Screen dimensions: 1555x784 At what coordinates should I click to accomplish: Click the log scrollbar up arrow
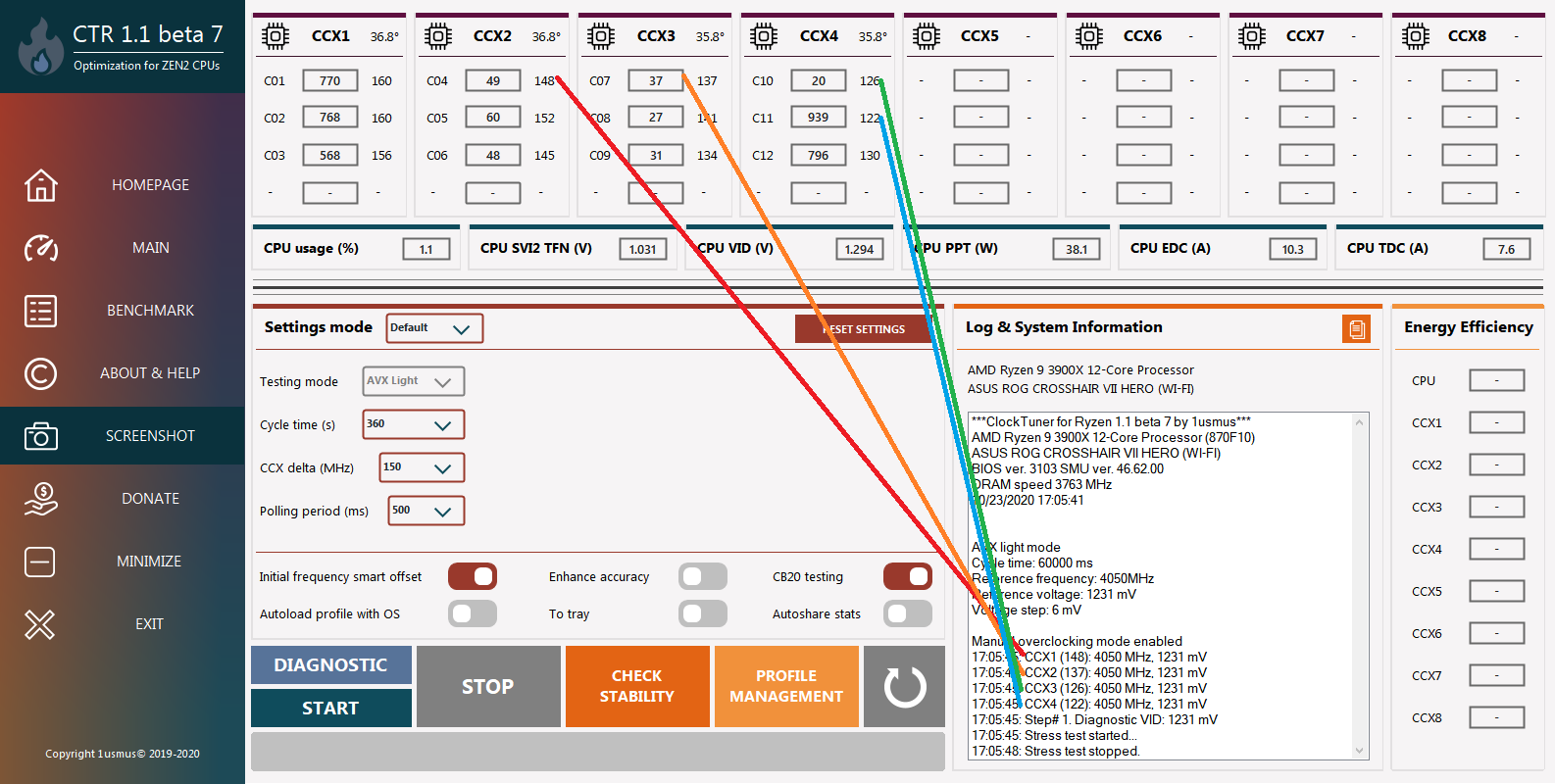pos(1359,422)
